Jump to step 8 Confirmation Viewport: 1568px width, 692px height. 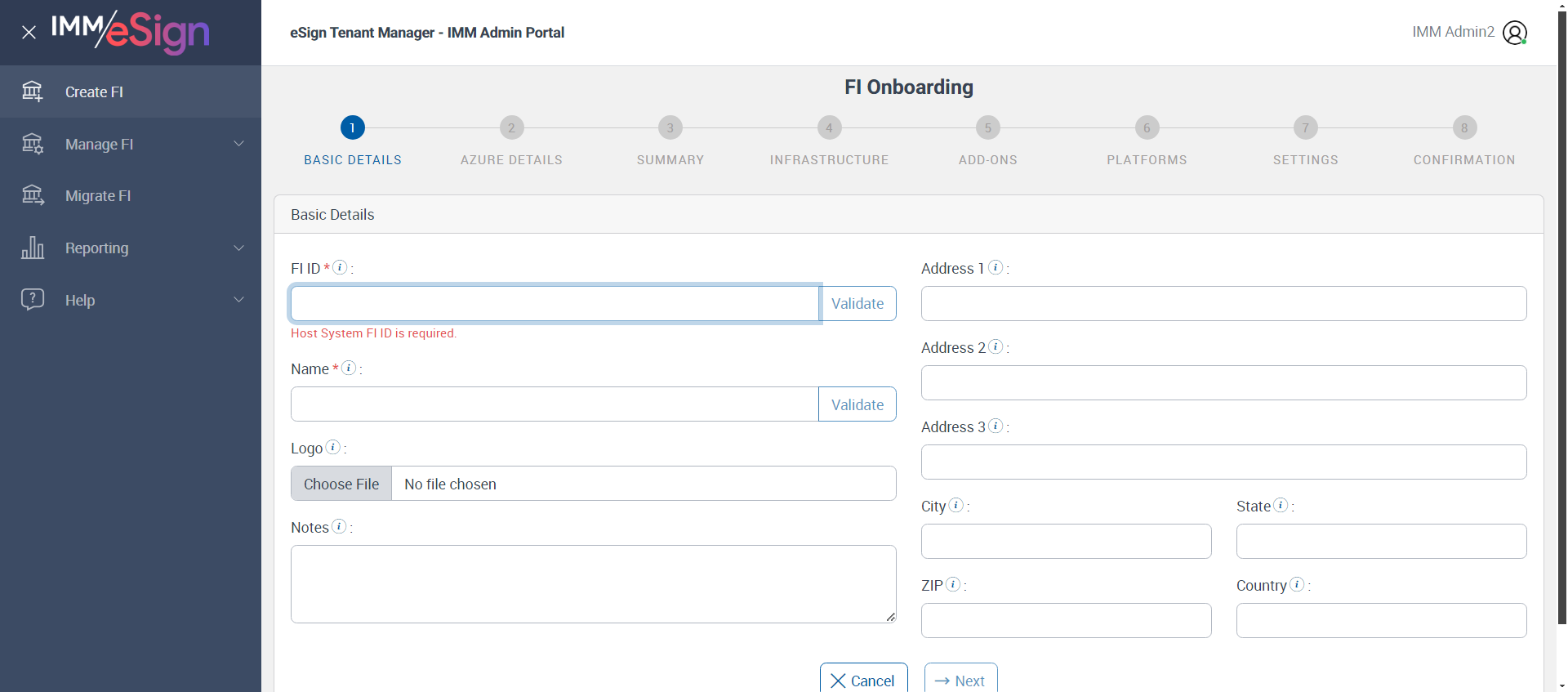tap(1464, 128)
